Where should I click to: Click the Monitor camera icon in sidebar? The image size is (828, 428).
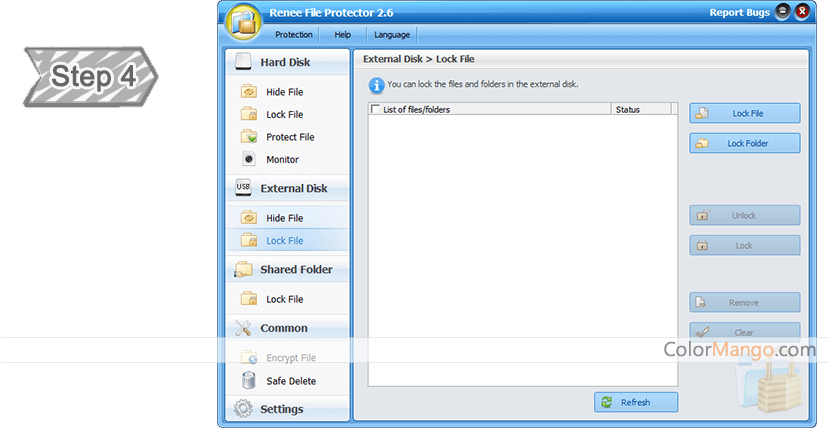coord(248,159)
